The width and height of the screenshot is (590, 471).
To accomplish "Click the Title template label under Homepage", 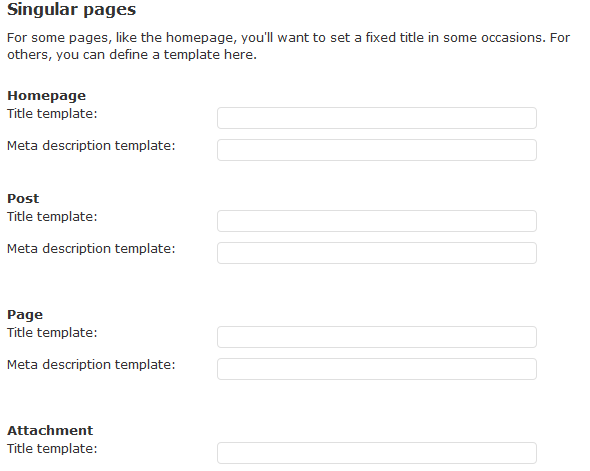I will click(x=52, y=114).
